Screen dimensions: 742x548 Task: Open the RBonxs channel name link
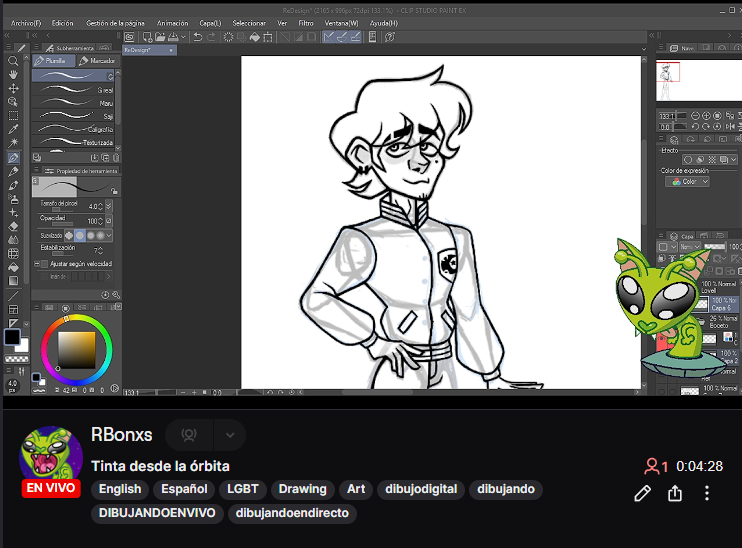(122, 434)
